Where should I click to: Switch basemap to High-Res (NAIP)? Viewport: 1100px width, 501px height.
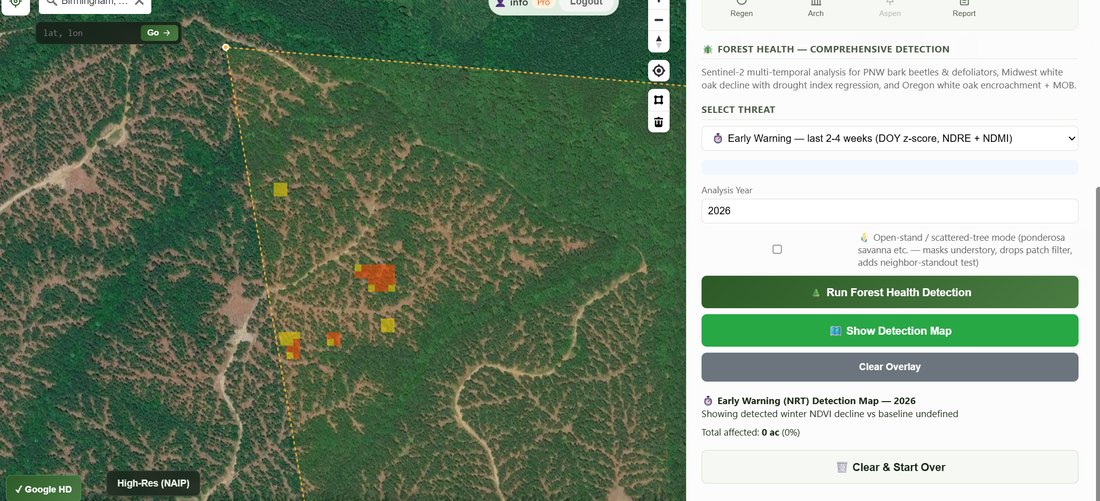(153, 483)
